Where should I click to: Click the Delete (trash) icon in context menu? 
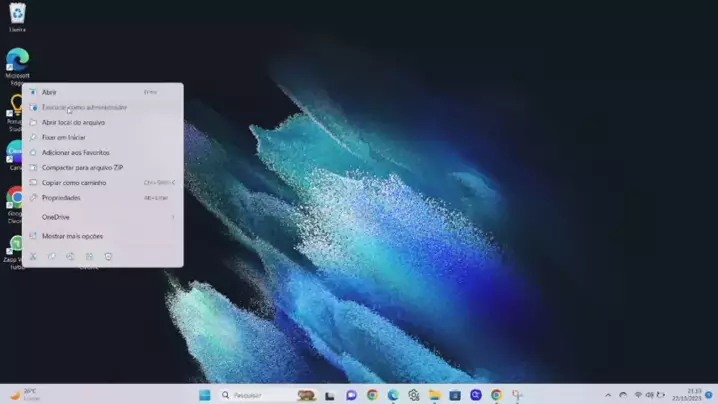point(108,256)
